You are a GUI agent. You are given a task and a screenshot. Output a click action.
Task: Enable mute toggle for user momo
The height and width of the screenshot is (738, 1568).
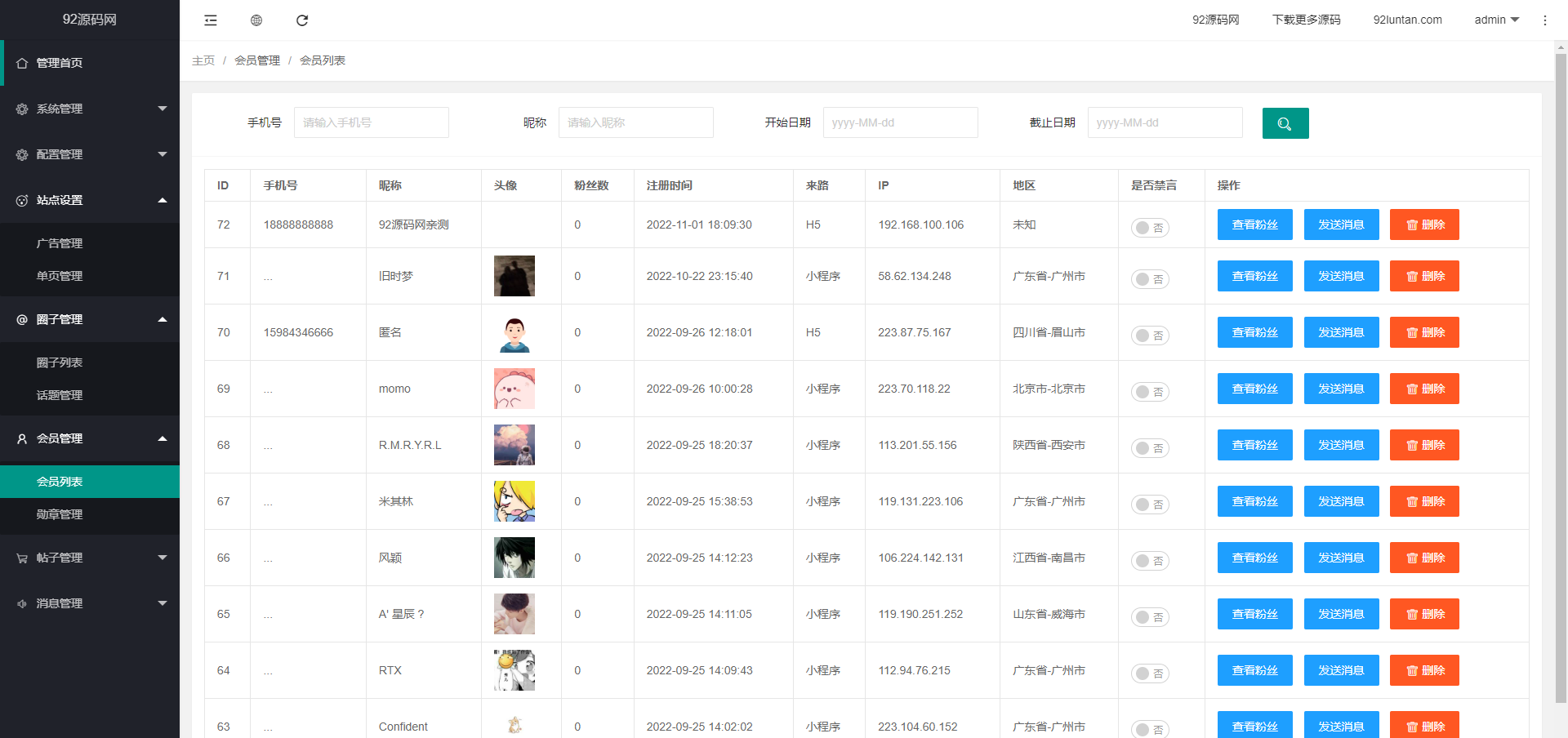click(1149, 392)
